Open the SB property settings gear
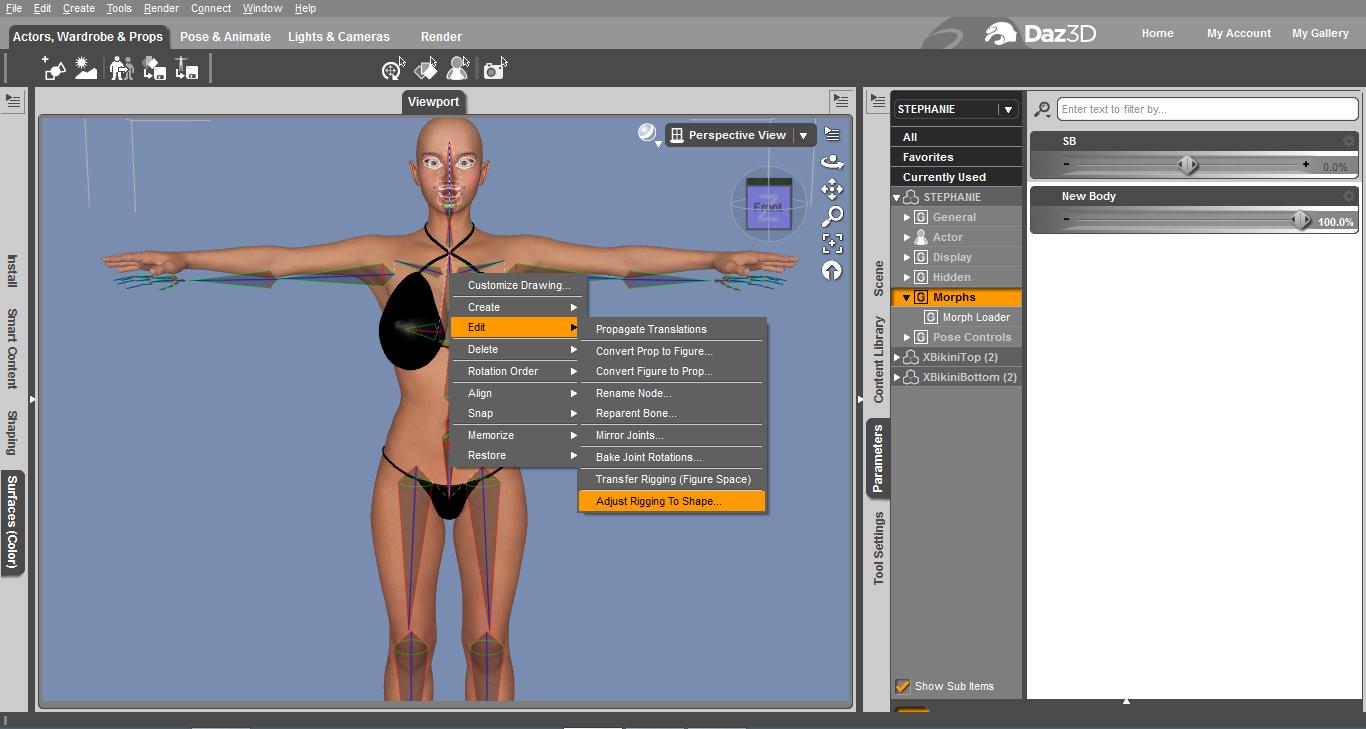1366x729 pixels. coord(1349,141)
